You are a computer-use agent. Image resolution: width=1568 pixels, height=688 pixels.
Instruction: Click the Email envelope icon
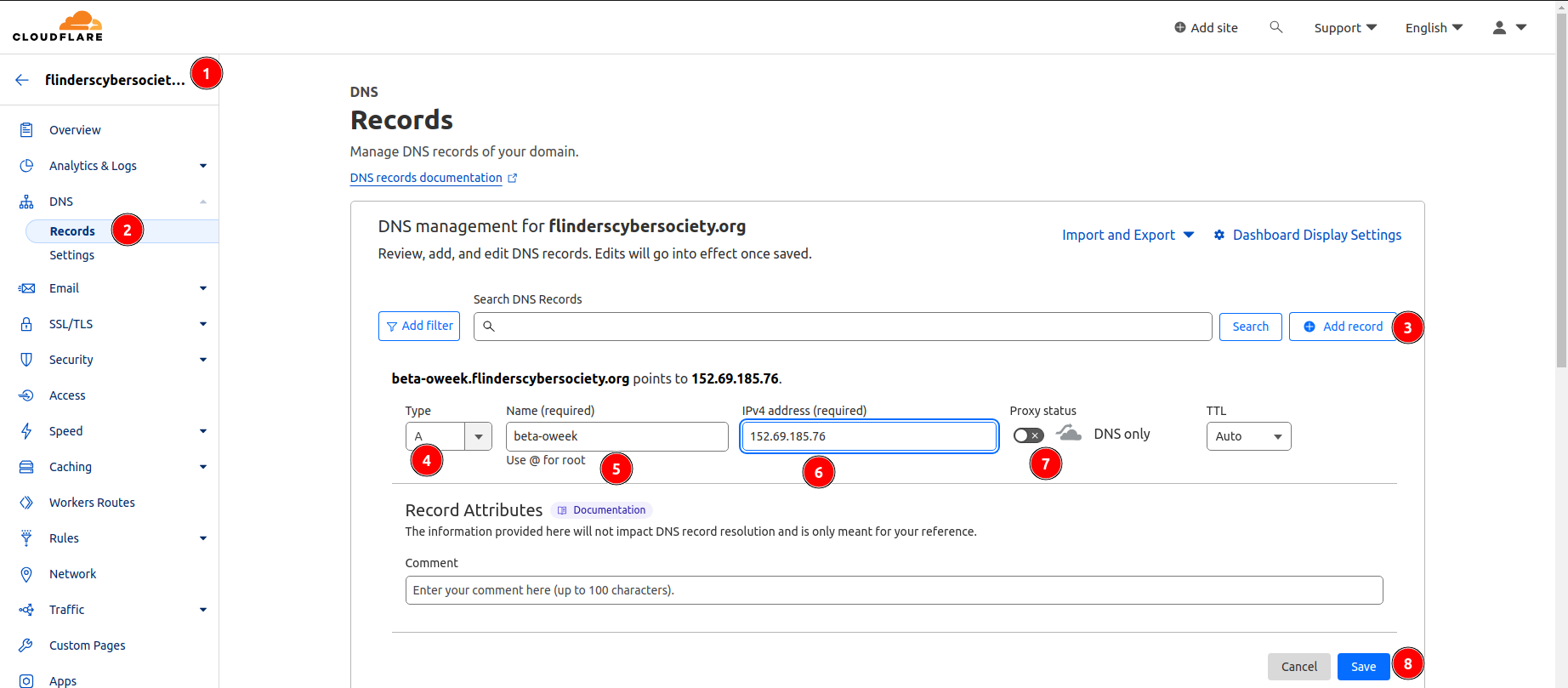point(26,288)
